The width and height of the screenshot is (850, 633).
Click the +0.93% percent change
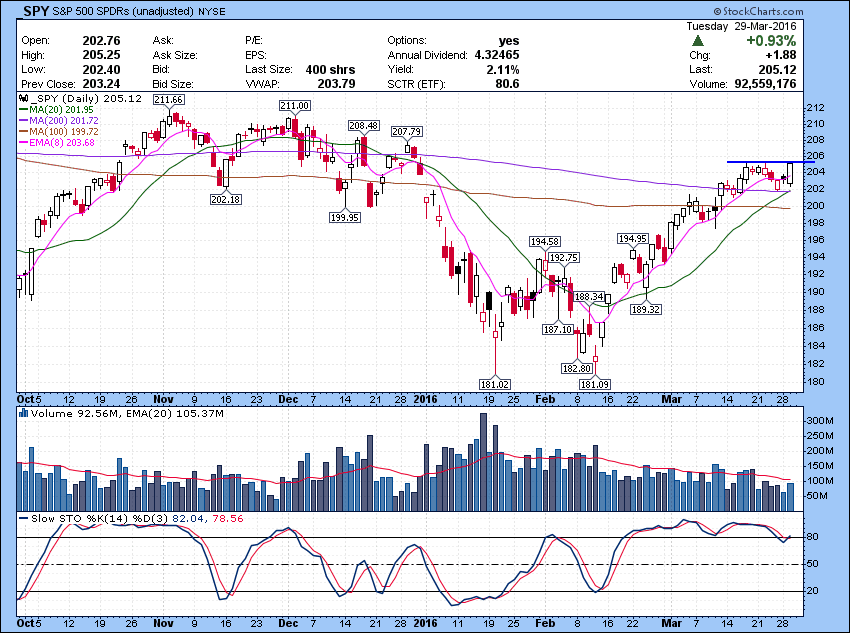click(x=771, y=41)
